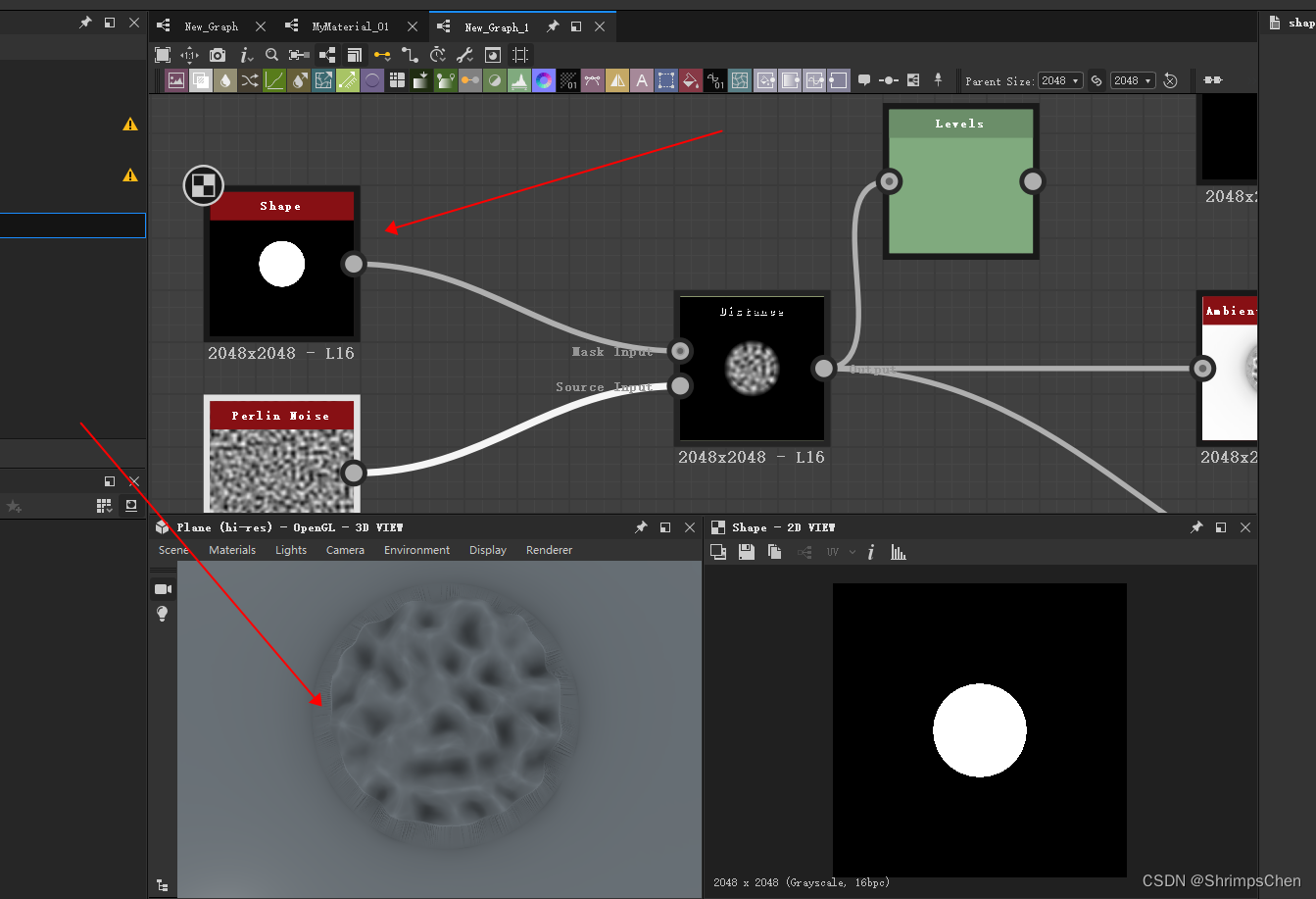
Task: Take a screenshot with the camera toolbar icon
Action: click(217, 55)
